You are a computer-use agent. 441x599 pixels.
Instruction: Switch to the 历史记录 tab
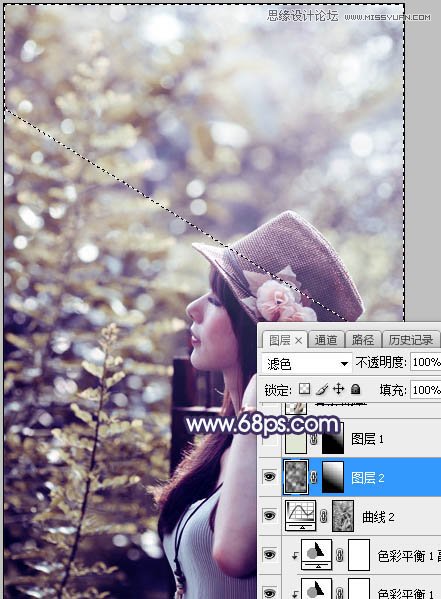(x=411, y=340)
